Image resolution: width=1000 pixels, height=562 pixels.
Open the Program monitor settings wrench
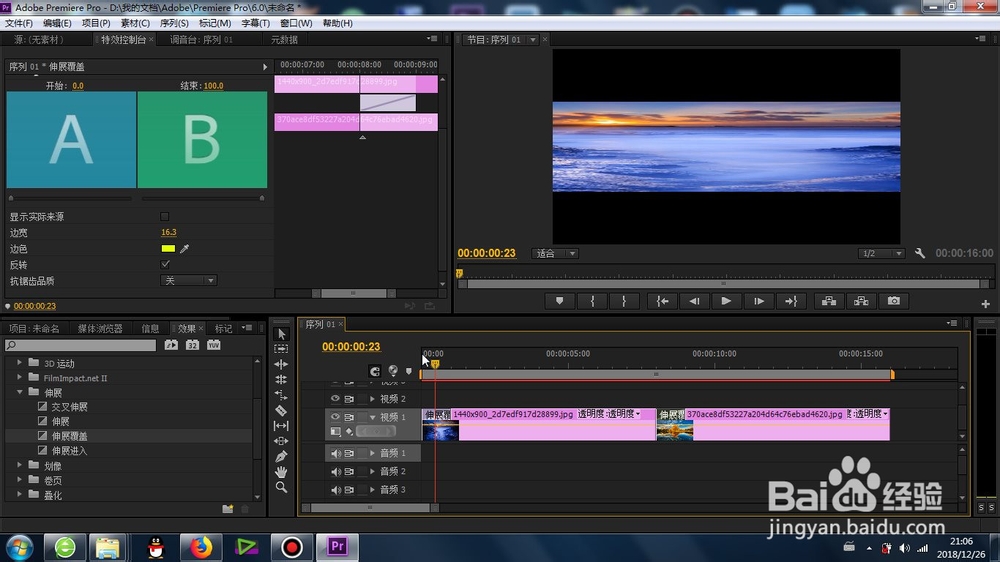click(x=920, y=253)
